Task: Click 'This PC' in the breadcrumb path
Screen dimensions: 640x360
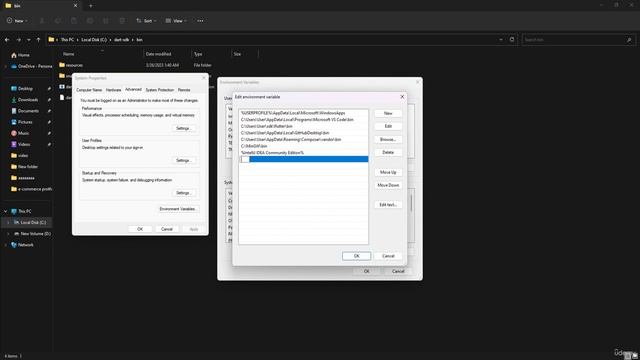Action: (x=67, y=40)
